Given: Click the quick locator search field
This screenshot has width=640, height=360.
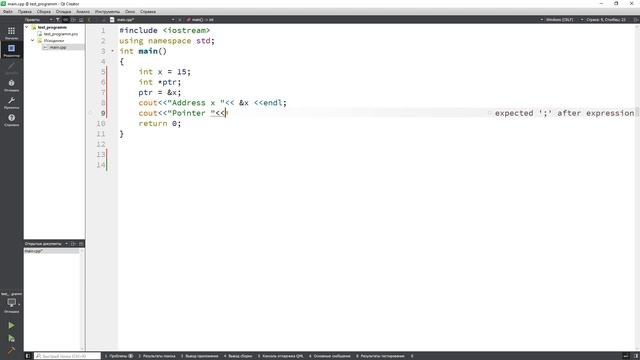Looking at the screenshot, I should (67, 356).
